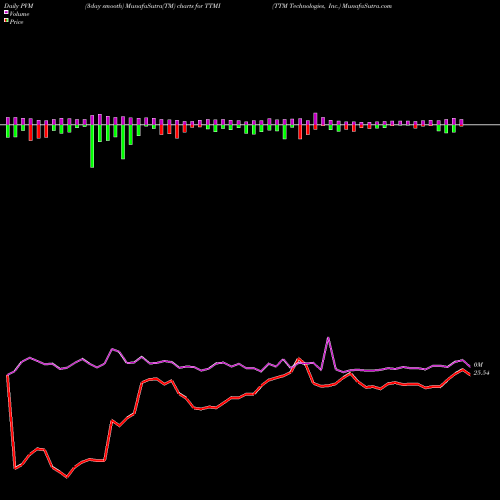500x500 pixels.
Task: Click the tall spike peak on purple volume line
Action: tap(328, 338)
